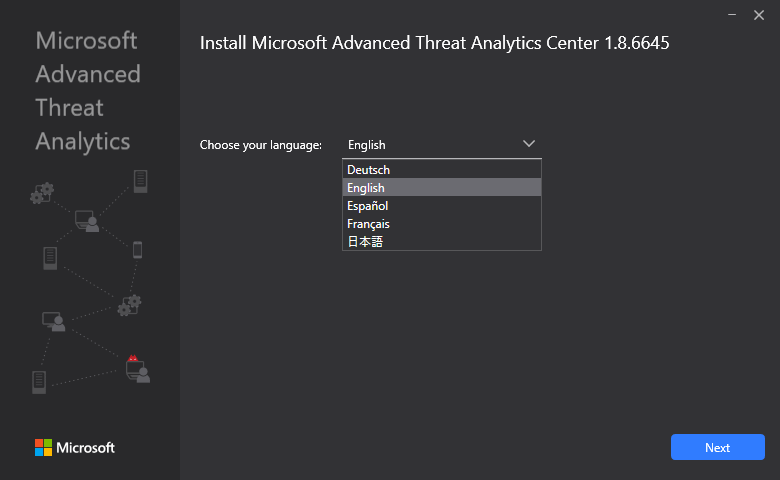Click the Next button
The height and width of the screenshot is (480, 780).
(717, 447)
